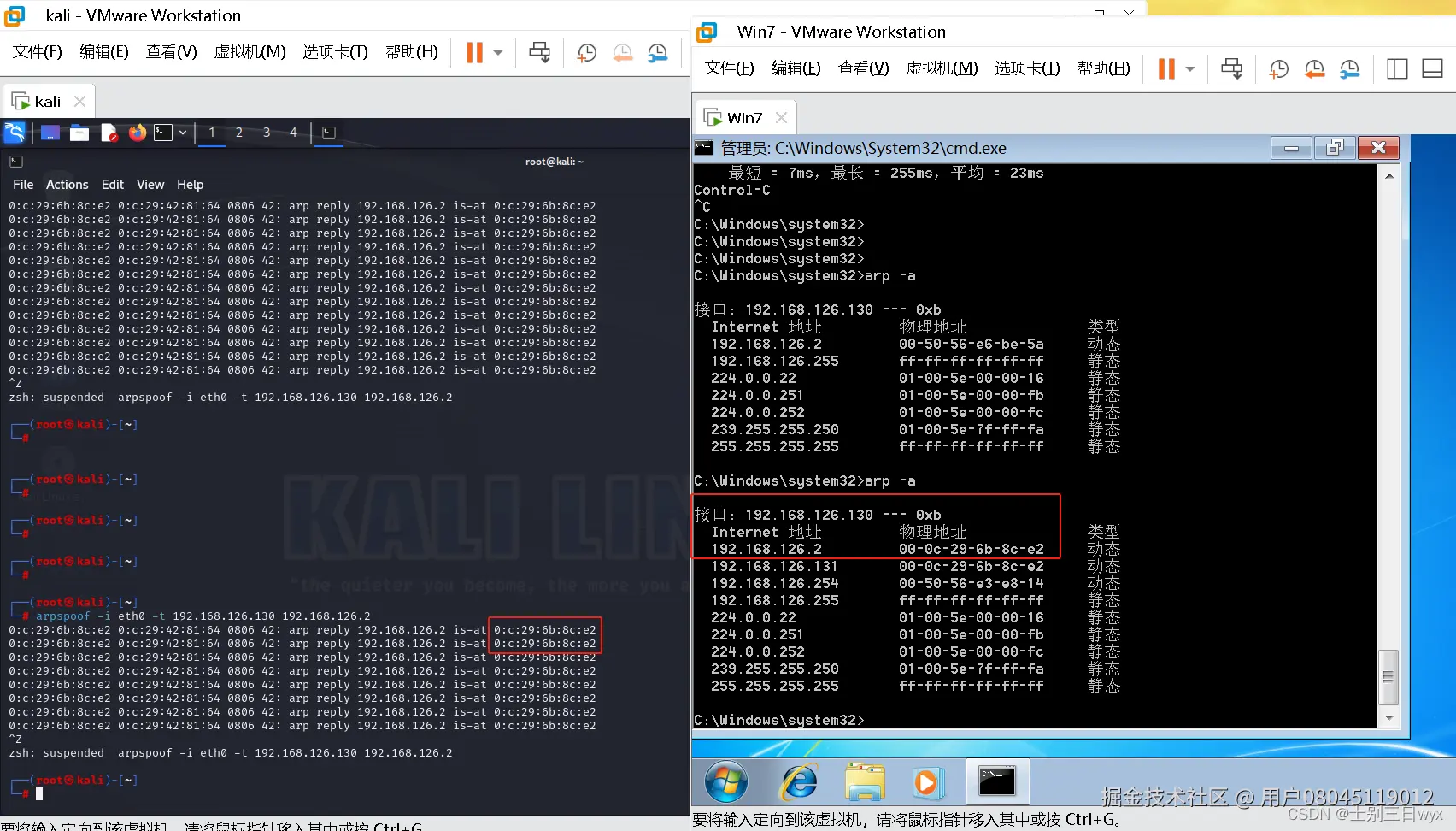The image size is (1456, 831).
Task: Open the Kali dragon applications menu
Action: 15,133
